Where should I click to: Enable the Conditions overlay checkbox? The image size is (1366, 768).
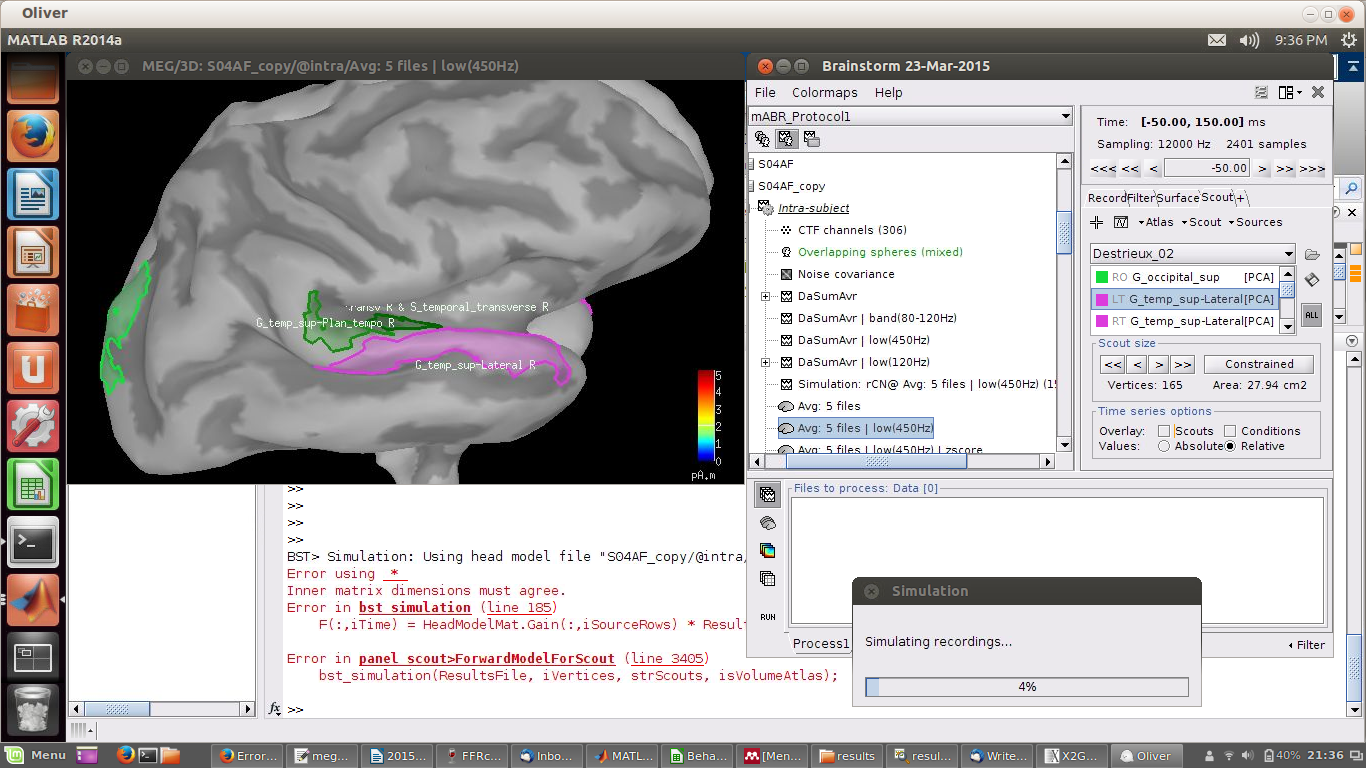(x=1230, y=431)
